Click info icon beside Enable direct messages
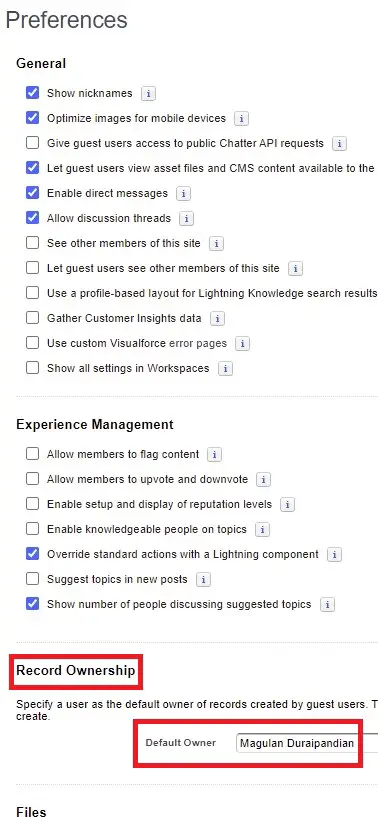 click(x=183, y=194)
